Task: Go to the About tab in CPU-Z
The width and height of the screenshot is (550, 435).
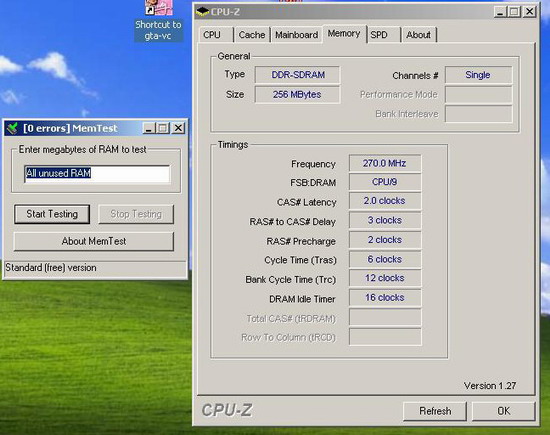Action: coord(418,35)
